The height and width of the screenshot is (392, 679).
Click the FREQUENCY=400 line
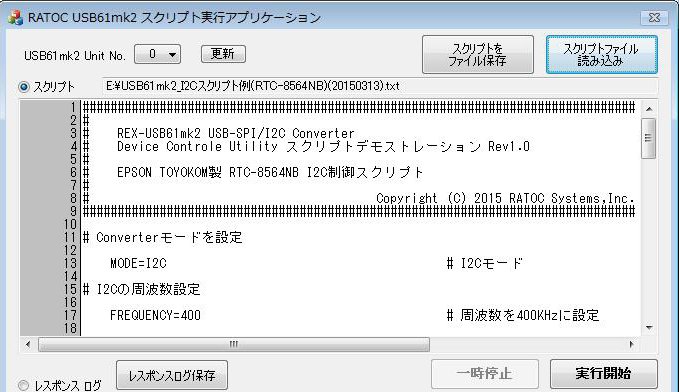click(155, 315)
